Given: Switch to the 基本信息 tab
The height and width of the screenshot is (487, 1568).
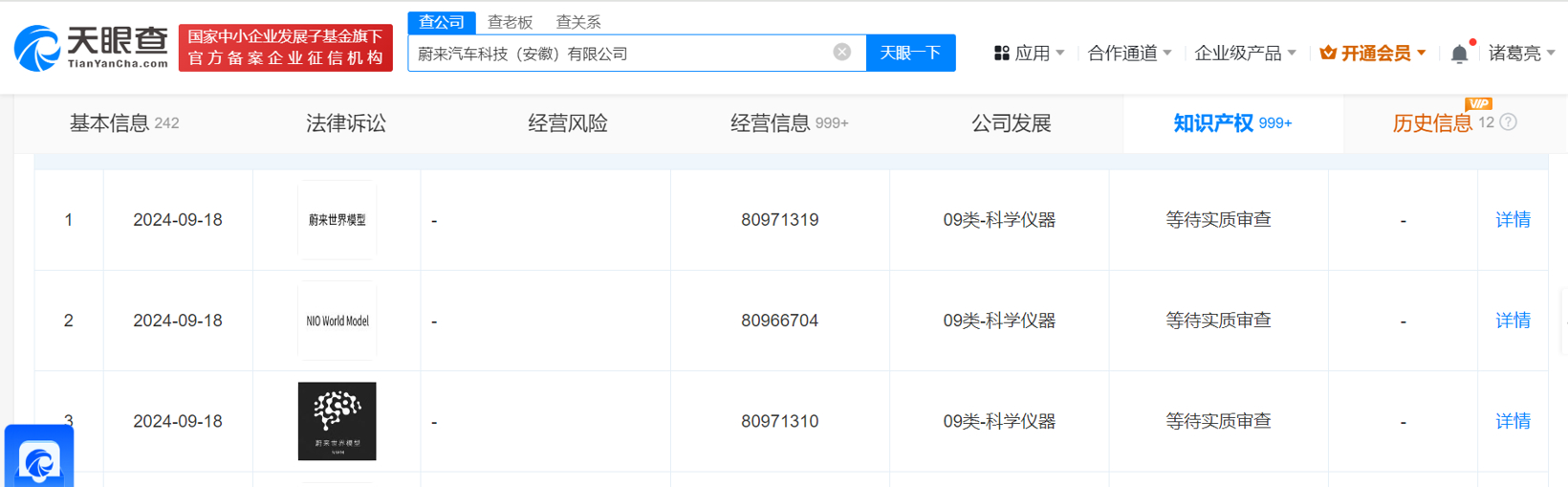Looking at the screenshot, I should point(124,123).
